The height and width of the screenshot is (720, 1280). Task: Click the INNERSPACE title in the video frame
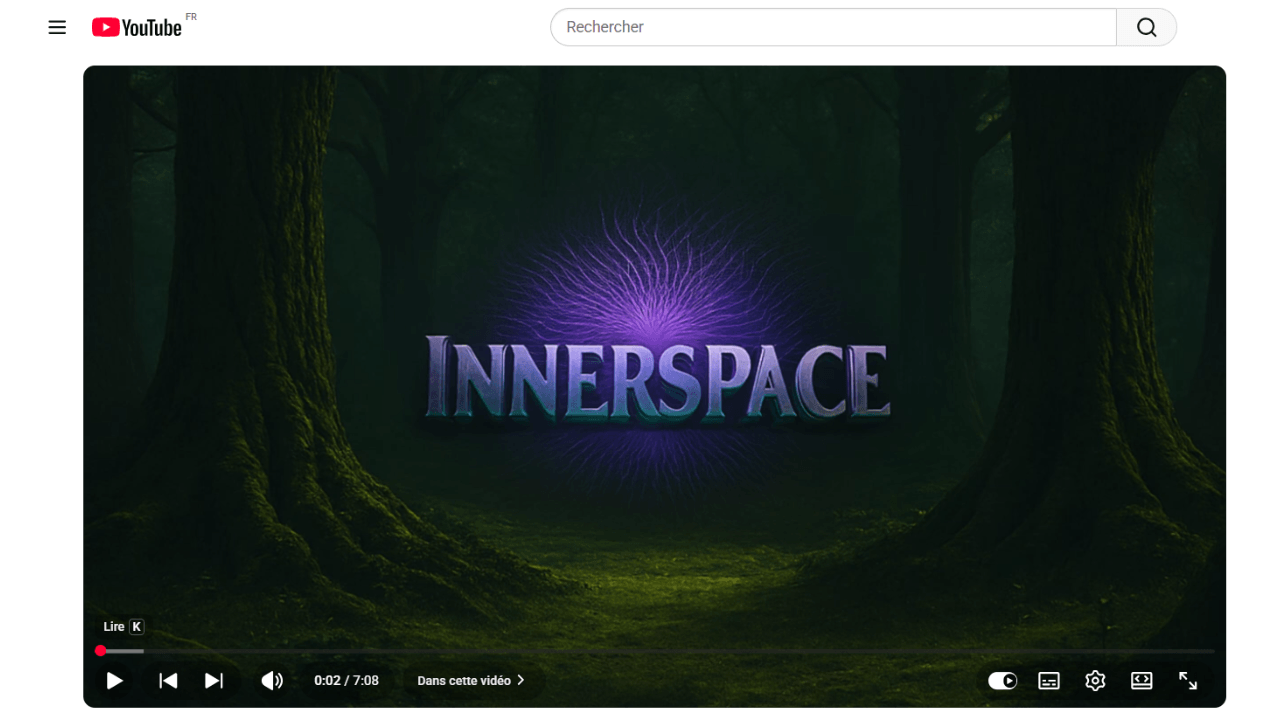pos(657,378)
